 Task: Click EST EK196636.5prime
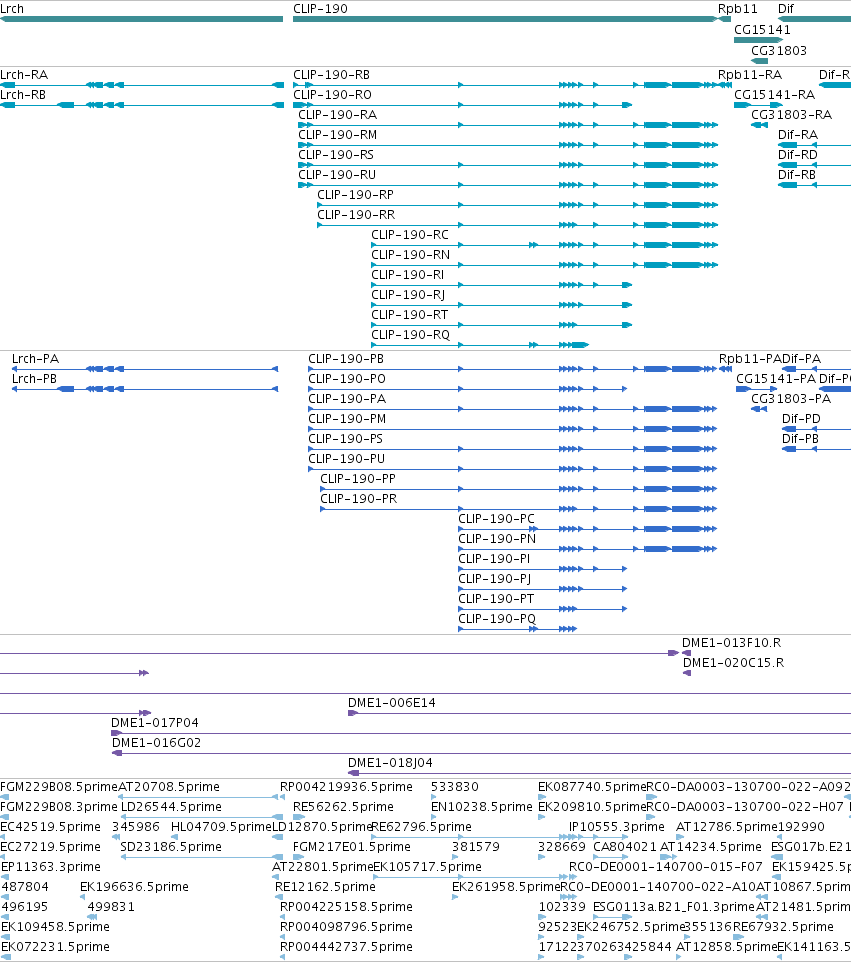[x=134, y=887]
